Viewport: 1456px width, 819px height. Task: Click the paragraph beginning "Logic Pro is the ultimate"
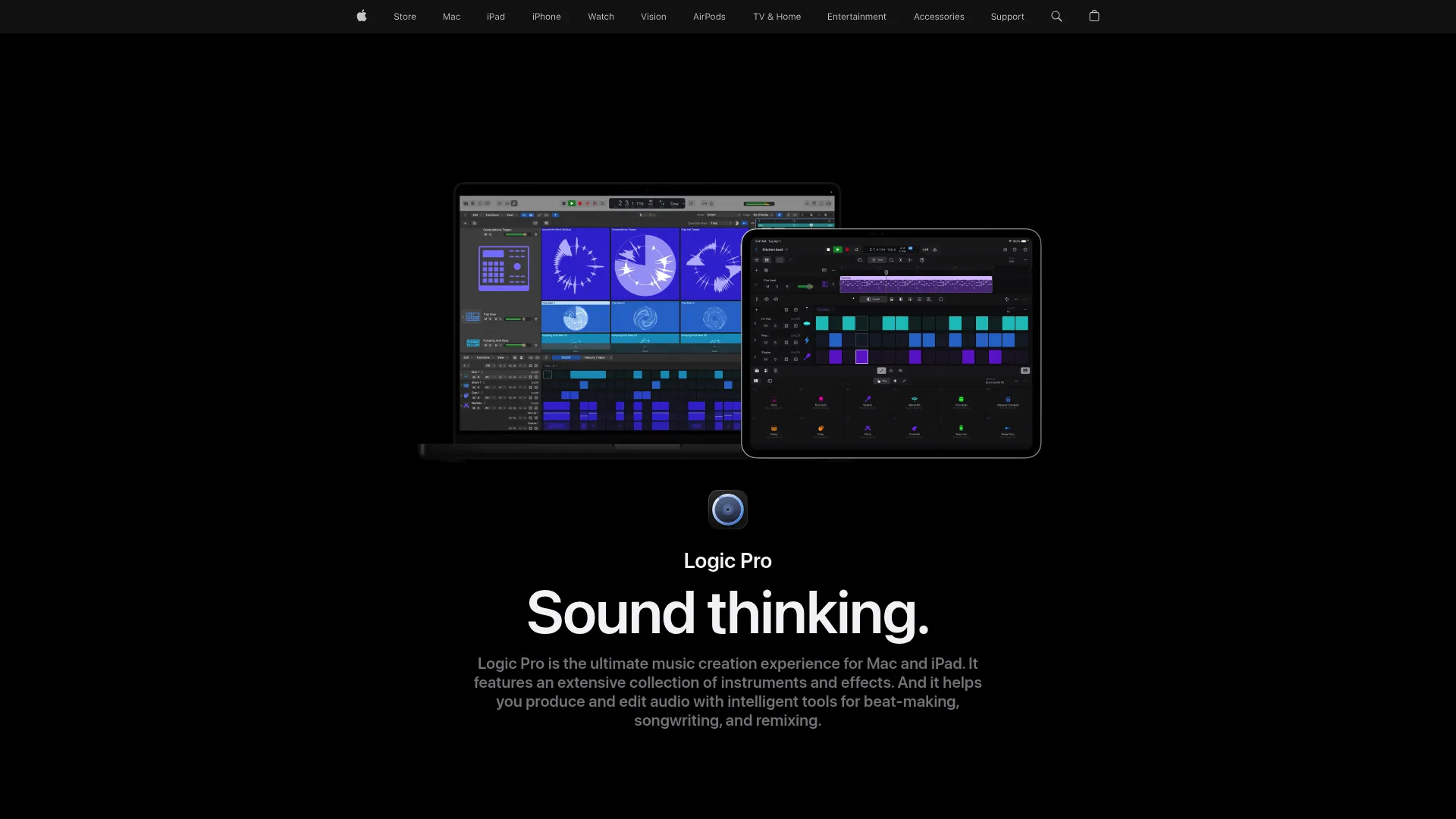tap(728, 692)
